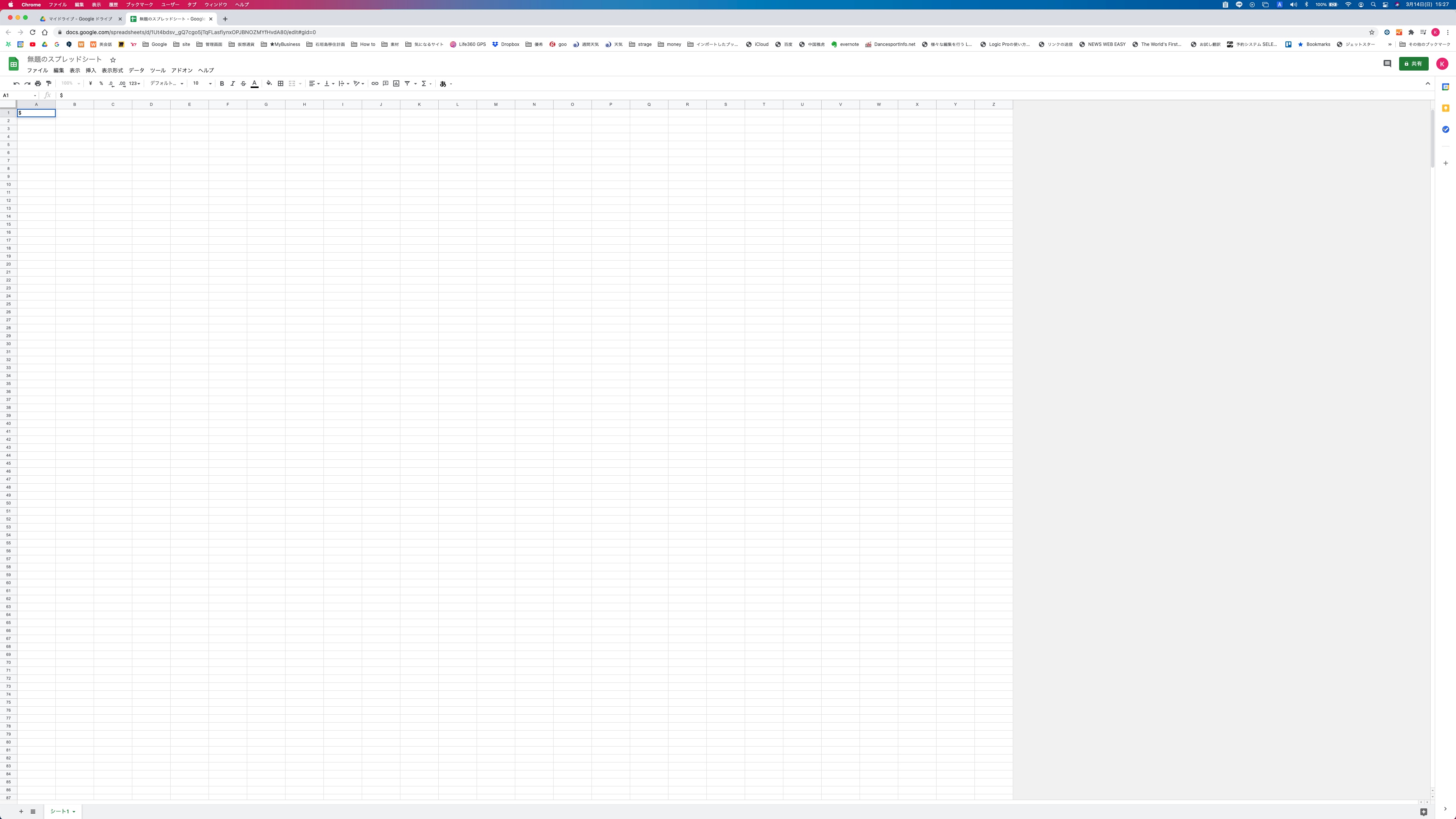Open the データ menu
Screen dimensions: 1456x819
[x=136, y=71]
